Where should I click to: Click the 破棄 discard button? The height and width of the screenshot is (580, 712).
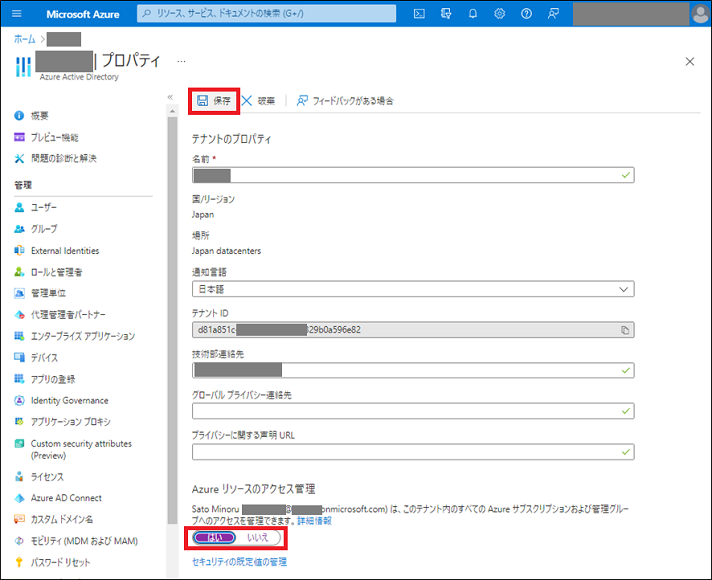[x=258, y=101]
